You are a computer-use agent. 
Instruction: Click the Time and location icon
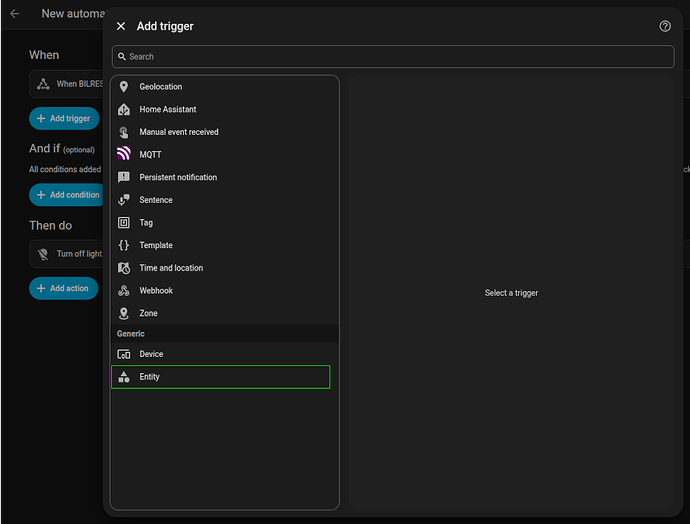(124, 268)
